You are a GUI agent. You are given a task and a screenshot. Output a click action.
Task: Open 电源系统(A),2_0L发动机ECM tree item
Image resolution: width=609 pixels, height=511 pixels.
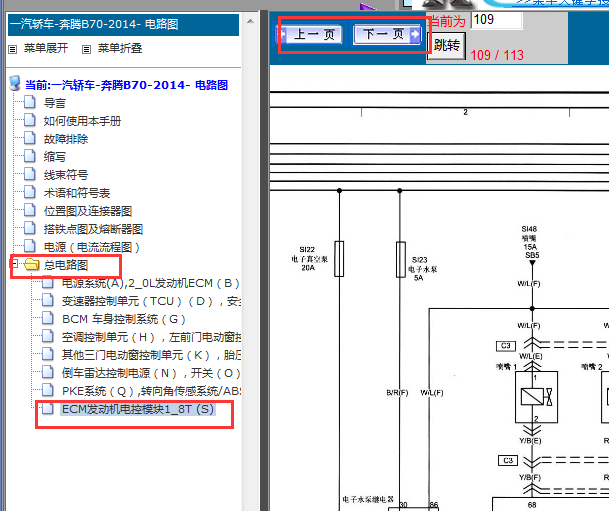click(x=151, y=283)
